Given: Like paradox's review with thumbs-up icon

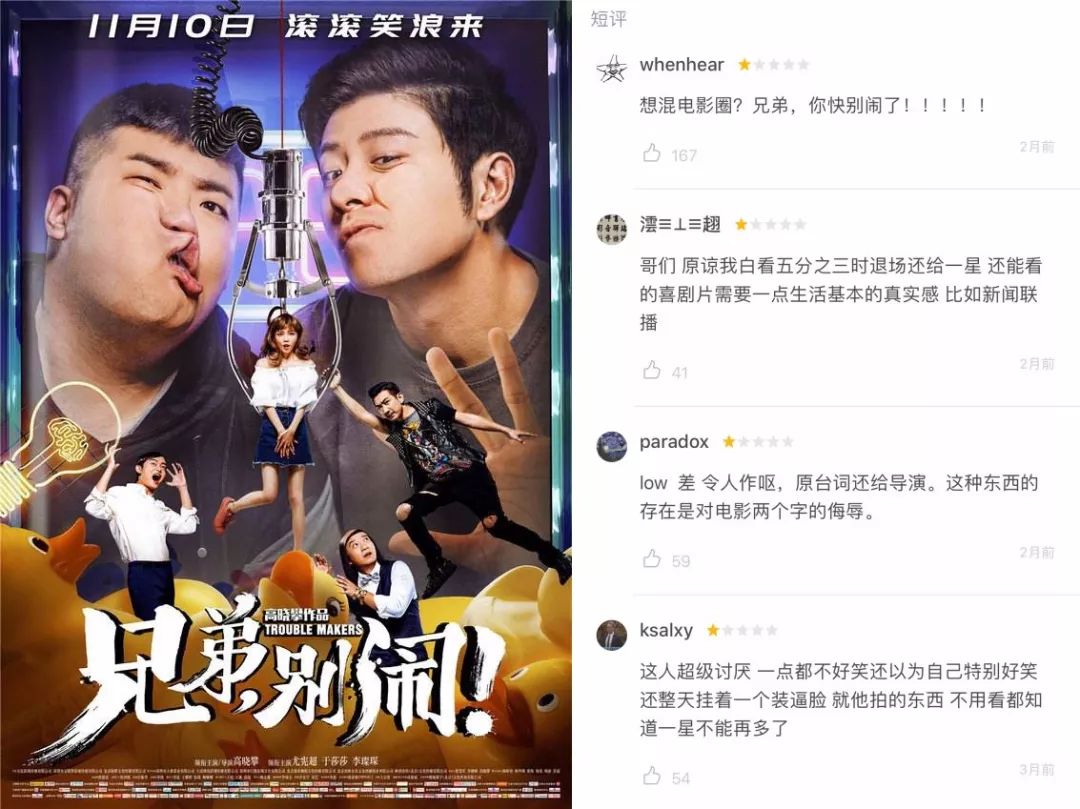Looking at the screenshot, I should point(652,558).
